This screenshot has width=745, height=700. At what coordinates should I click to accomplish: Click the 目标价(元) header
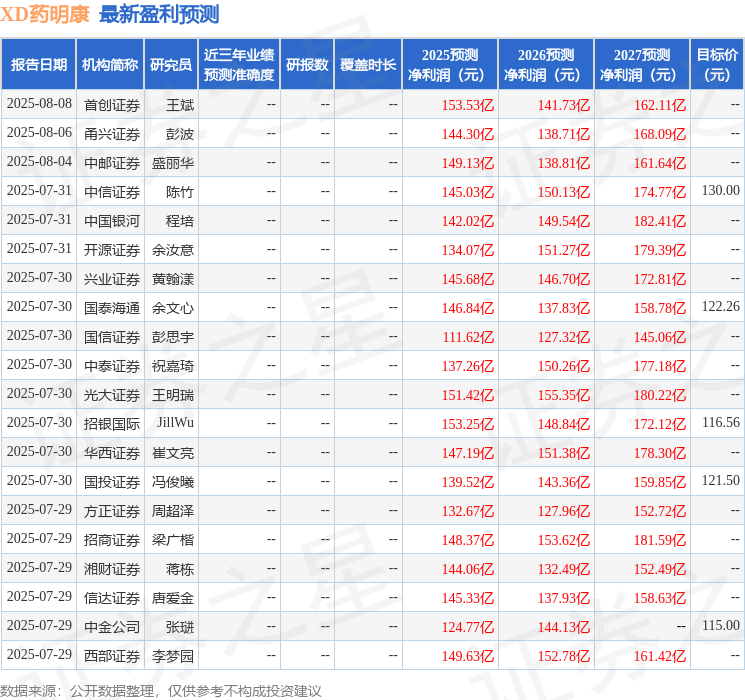pos(717,65)
